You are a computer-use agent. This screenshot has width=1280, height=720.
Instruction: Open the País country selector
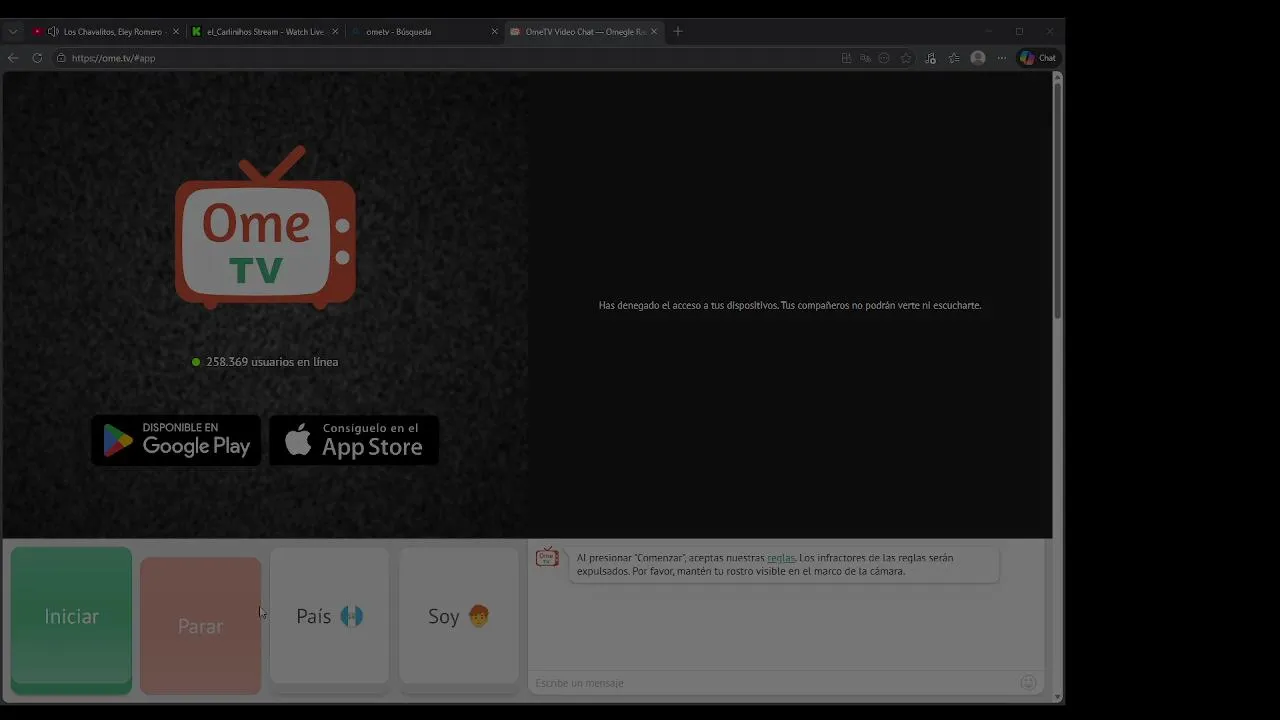point(329,616)
